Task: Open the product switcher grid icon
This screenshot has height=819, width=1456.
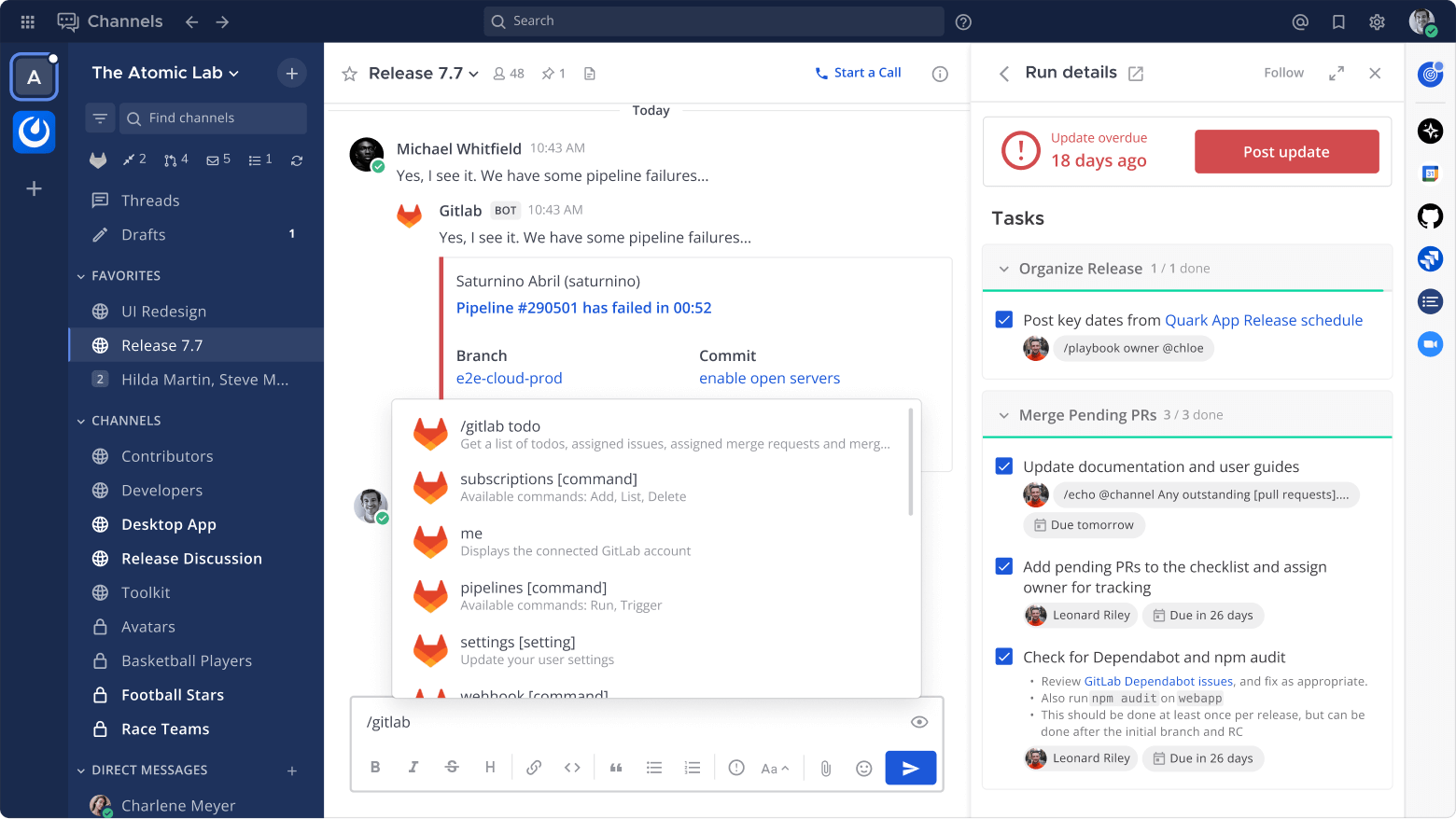Action: click(x=28, y=21)
